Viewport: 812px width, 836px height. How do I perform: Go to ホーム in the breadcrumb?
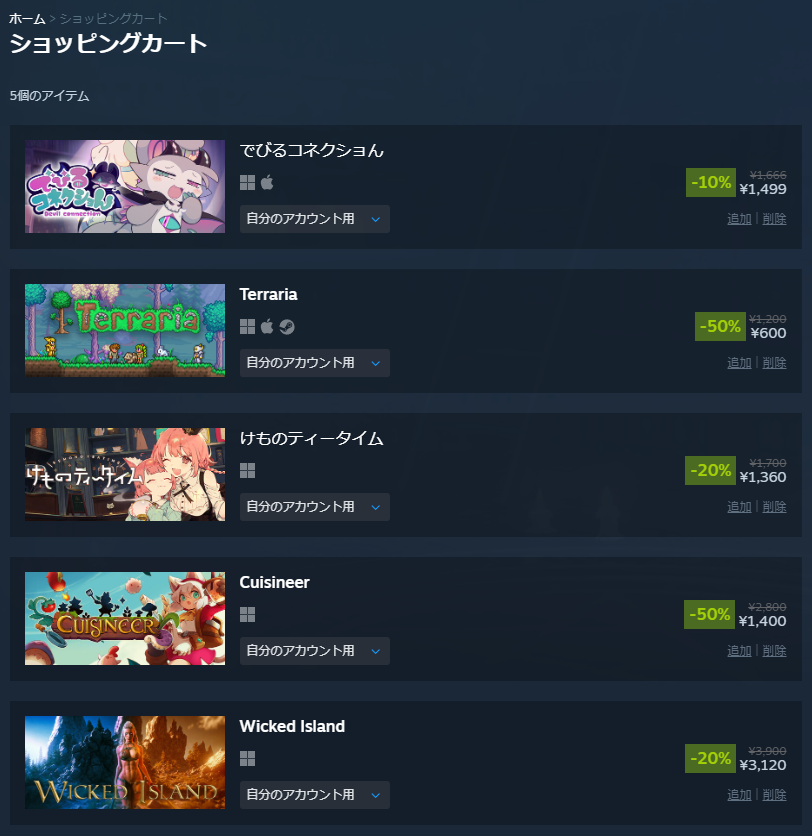27,19
